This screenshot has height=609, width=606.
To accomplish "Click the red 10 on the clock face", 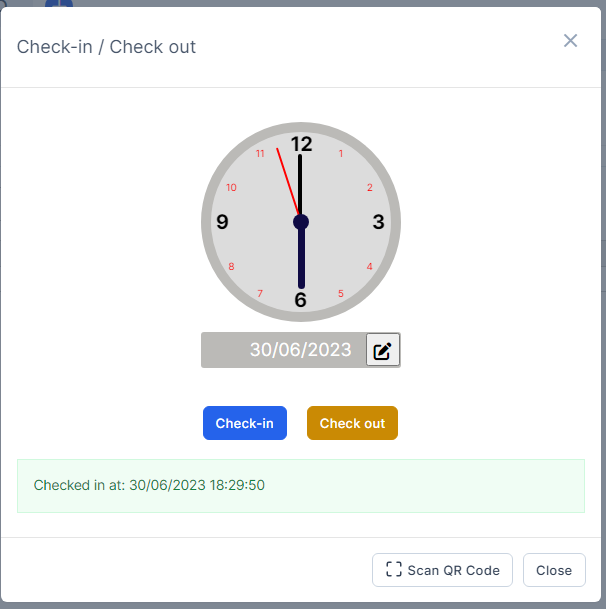I will pos(232,187).
